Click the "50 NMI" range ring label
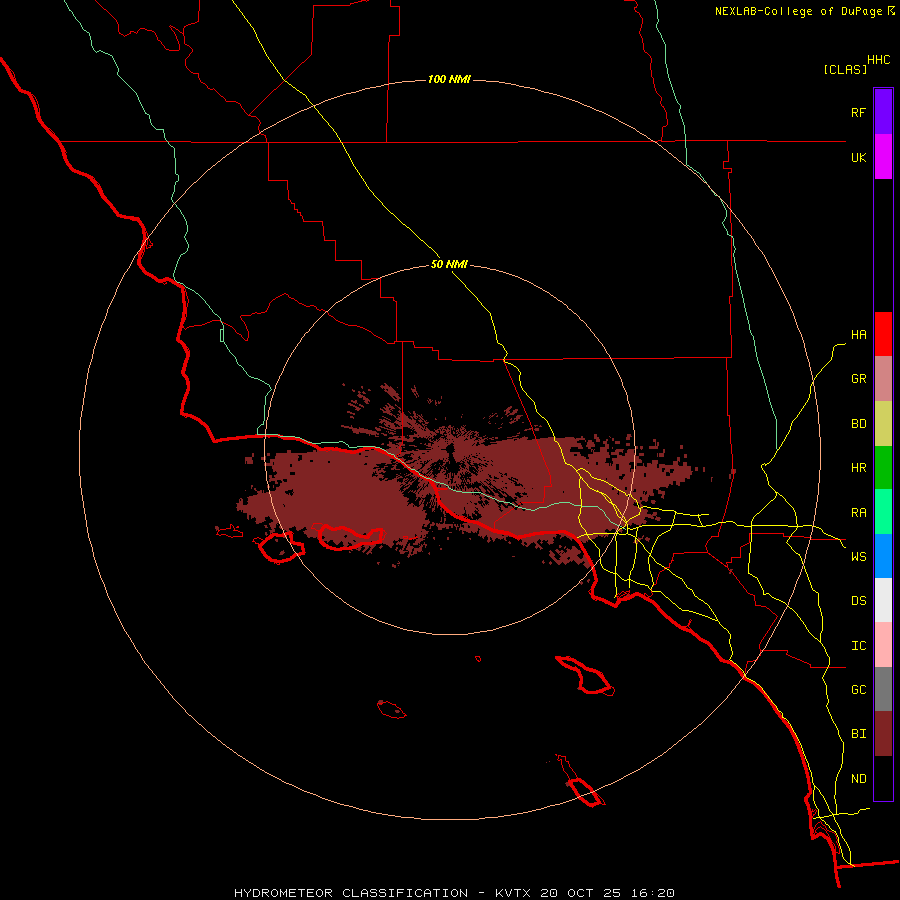This screenshot has height=900, width=900. [x=449, y=264]
